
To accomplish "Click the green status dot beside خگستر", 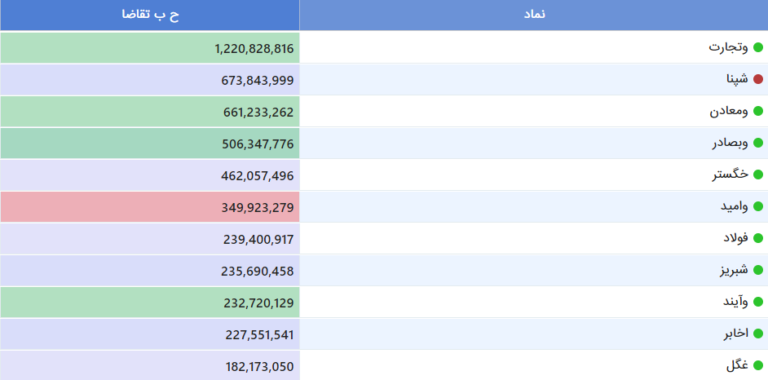I will (758, 175).
